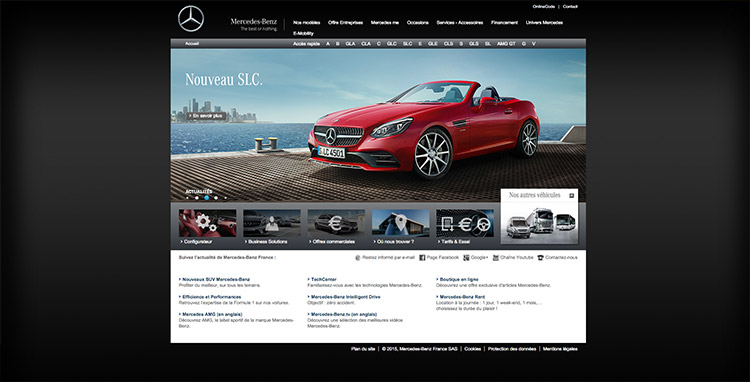Screen dimensions: 750x382
Task: Select the last carousel dot under Actualités
Action: (226, 197)
